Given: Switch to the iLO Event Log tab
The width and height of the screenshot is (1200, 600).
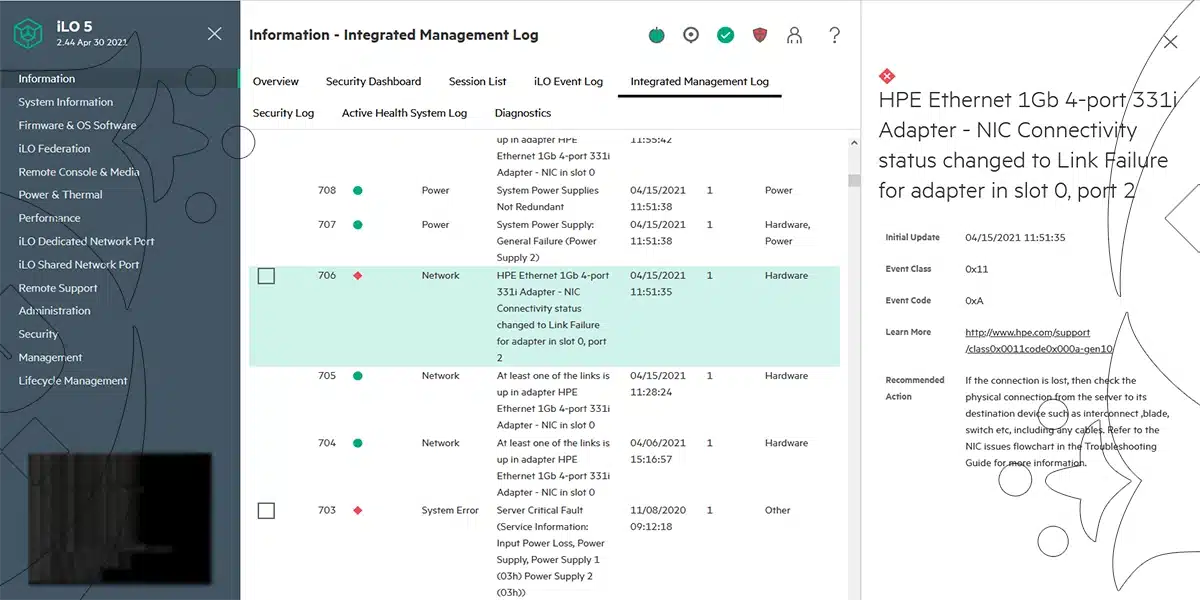Looking at the screenshot, I should pyautogui.click(x=568, y=82).
